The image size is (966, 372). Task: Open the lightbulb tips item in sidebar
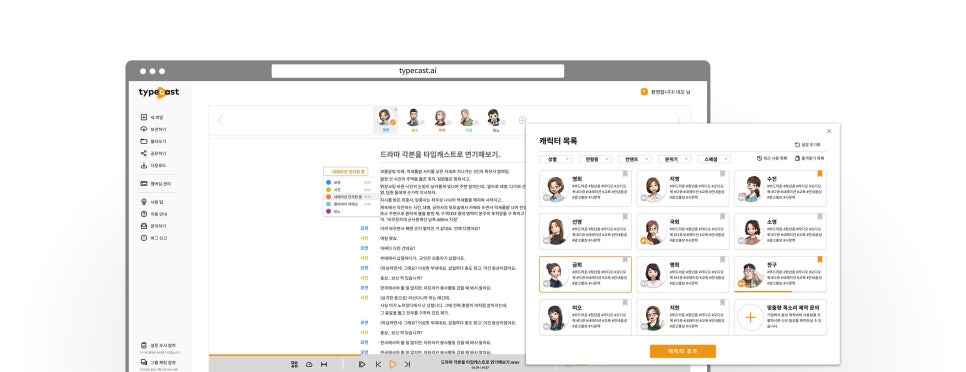pyautogui.click(x=144, y=202)
